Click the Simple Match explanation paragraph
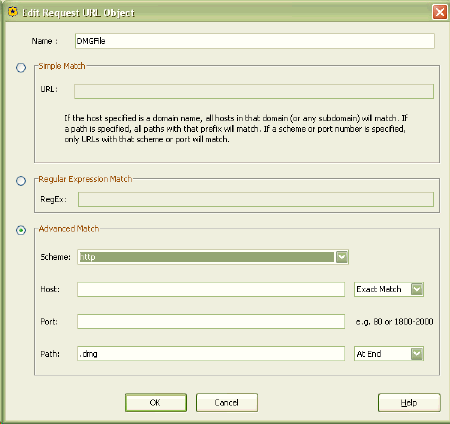Viewport: 450px width, 424px height. click(236, 129)
